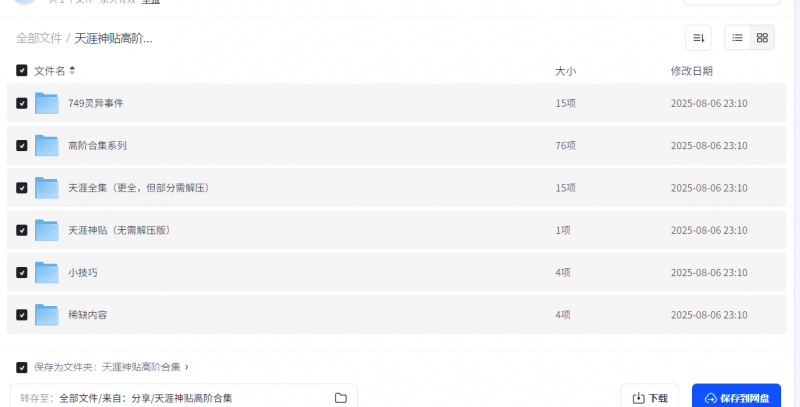This screenshot has width=800, height=407.
Task: Click the 749灵异事件 folder icon
Action: [x=46, y=103]
